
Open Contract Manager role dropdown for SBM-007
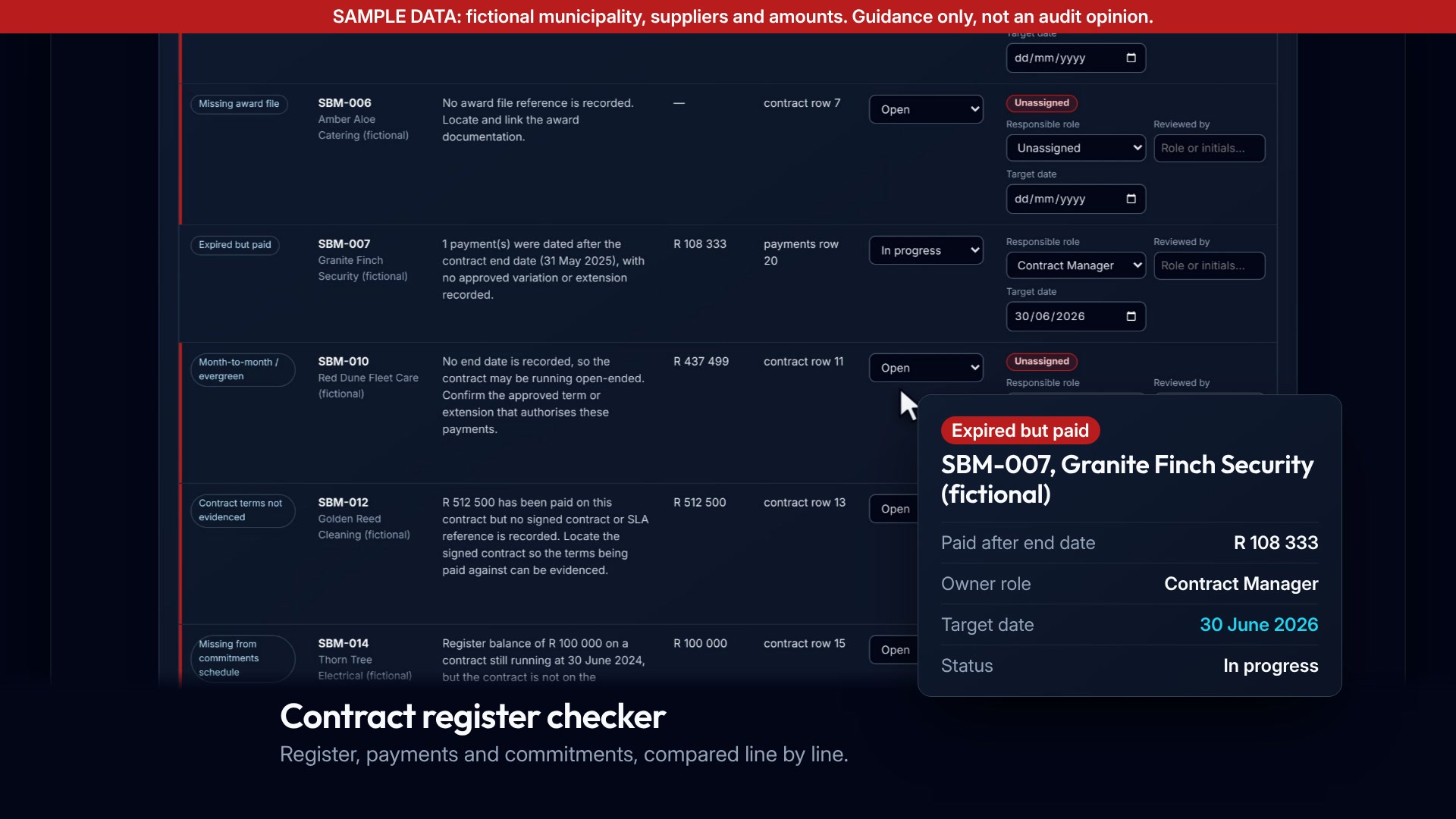point(1075,265)
